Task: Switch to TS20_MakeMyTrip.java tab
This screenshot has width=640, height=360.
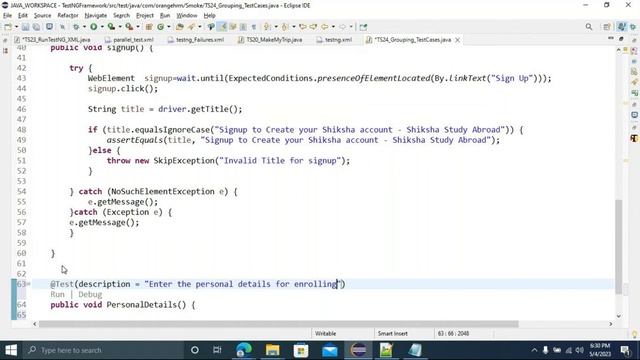Action: click(x=270, y=40)
